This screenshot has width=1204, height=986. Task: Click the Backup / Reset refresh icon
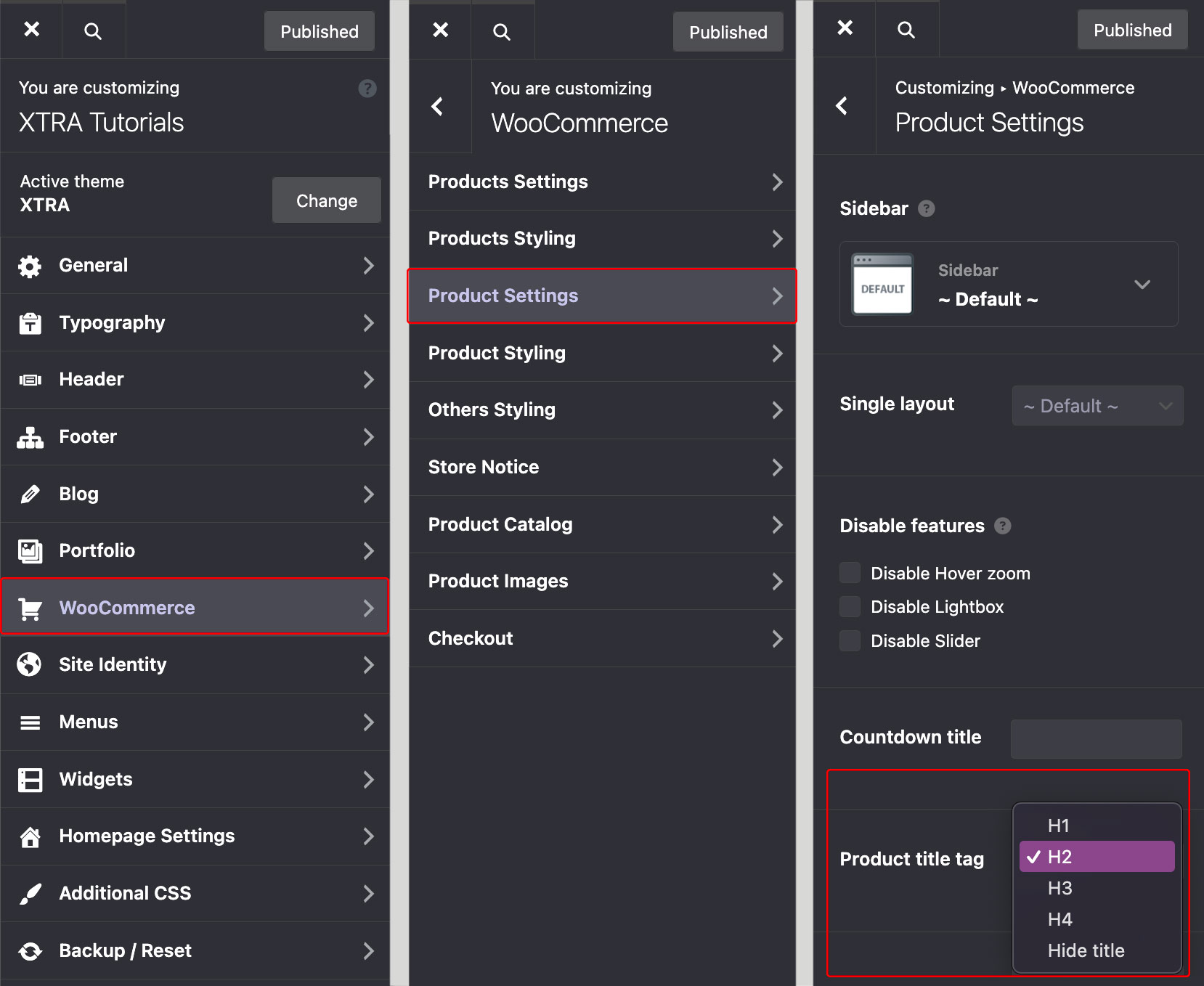point(30,951)
